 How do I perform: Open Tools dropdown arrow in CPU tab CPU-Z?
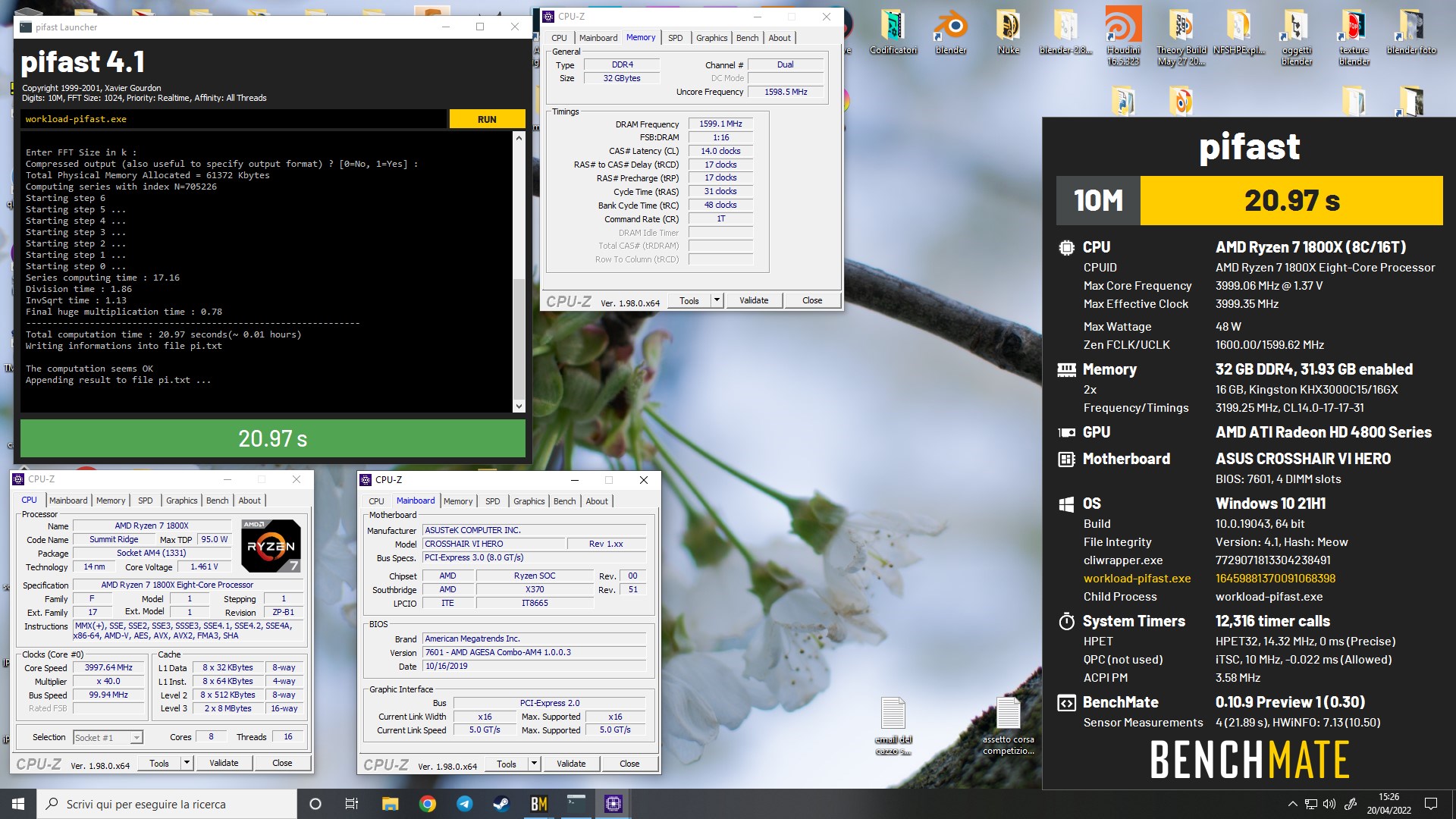tap(187, 763)
